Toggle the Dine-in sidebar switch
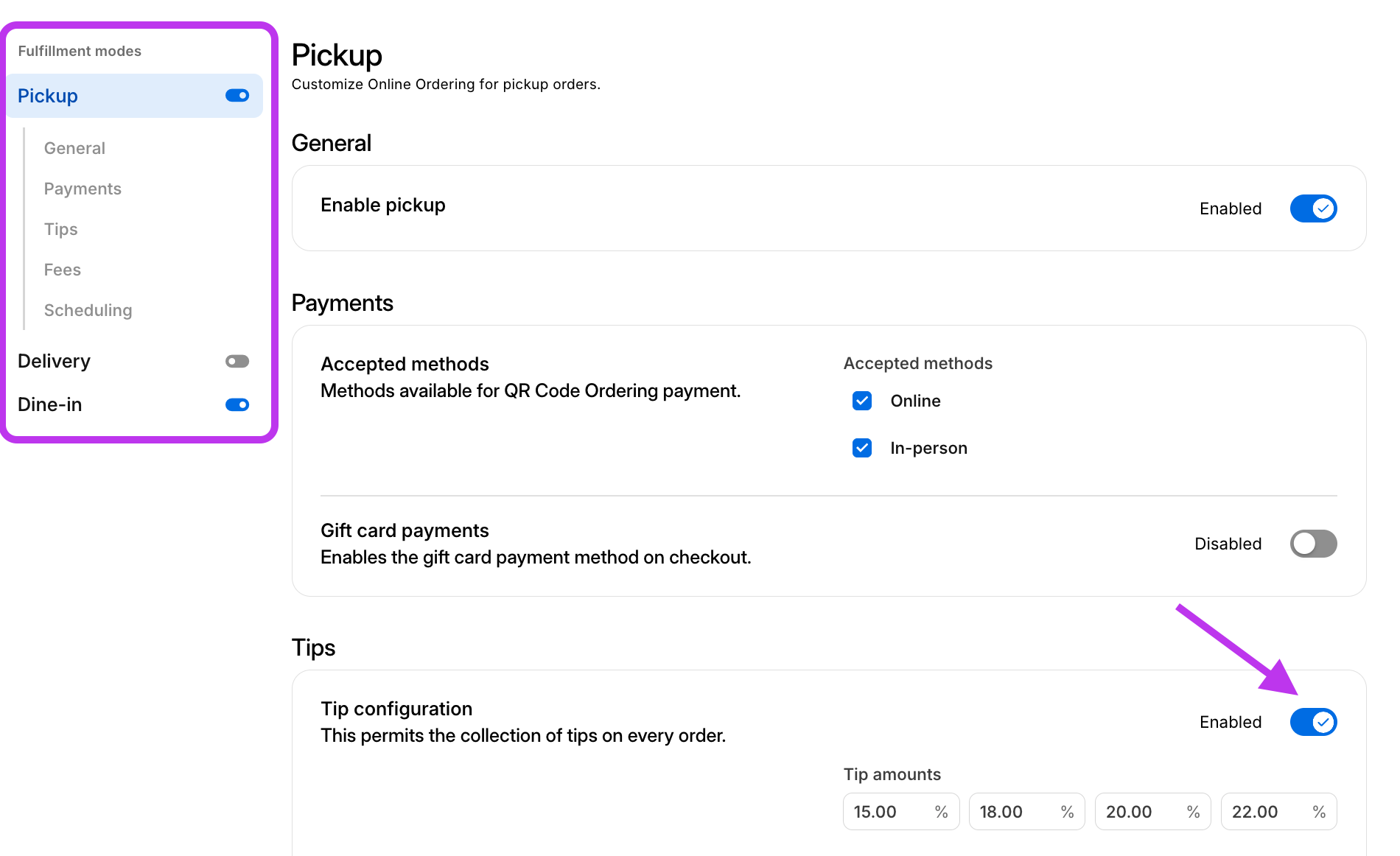The width and height of the screenshot is (1400, 856). pos(237,404)
